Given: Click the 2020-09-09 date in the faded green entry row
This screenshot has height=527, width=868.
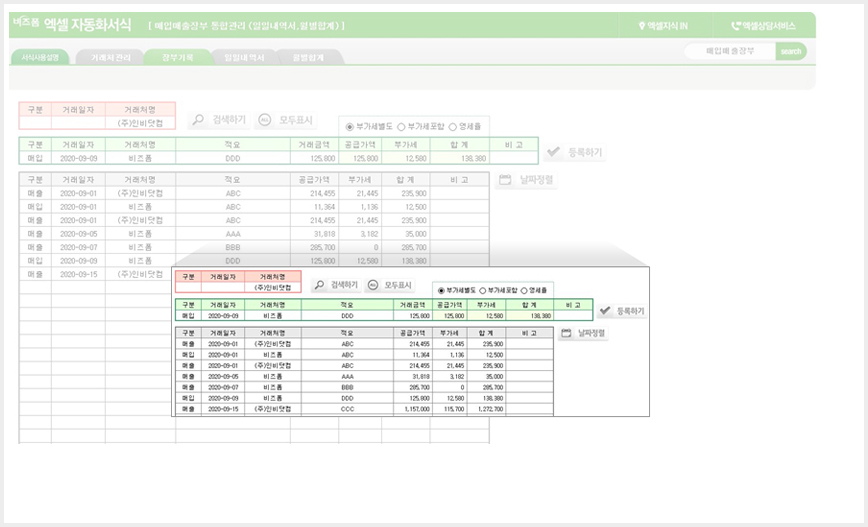Looking at the screenshot, I should click(x=78, y=158).
